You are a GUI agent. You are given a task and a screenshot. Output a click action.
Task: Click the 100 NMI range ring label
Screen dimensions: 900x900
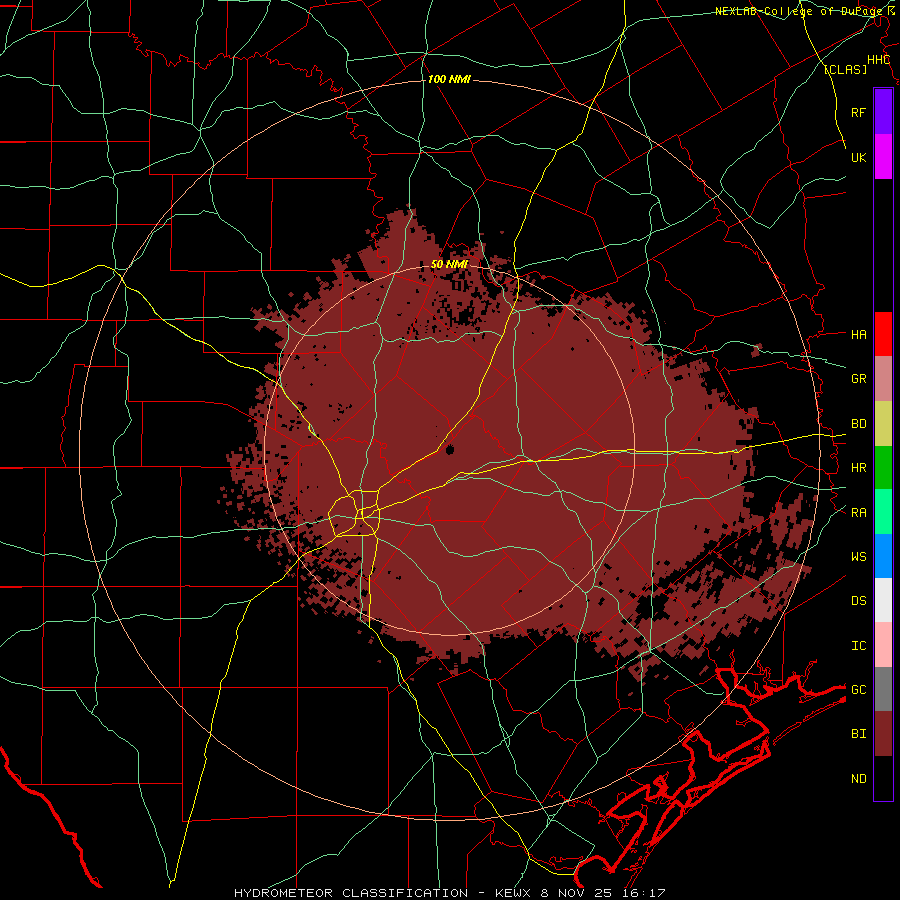[x=449, y=79]
